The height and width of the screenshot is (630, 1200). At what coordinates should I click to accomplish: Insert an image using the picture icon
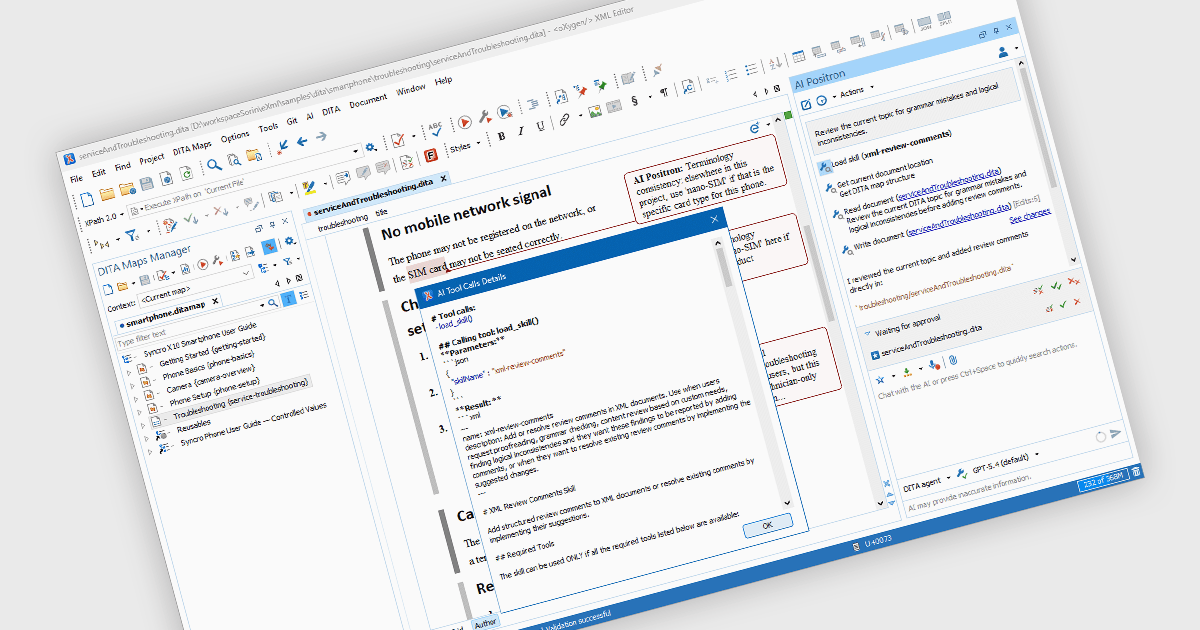click(x=595, y=112)
